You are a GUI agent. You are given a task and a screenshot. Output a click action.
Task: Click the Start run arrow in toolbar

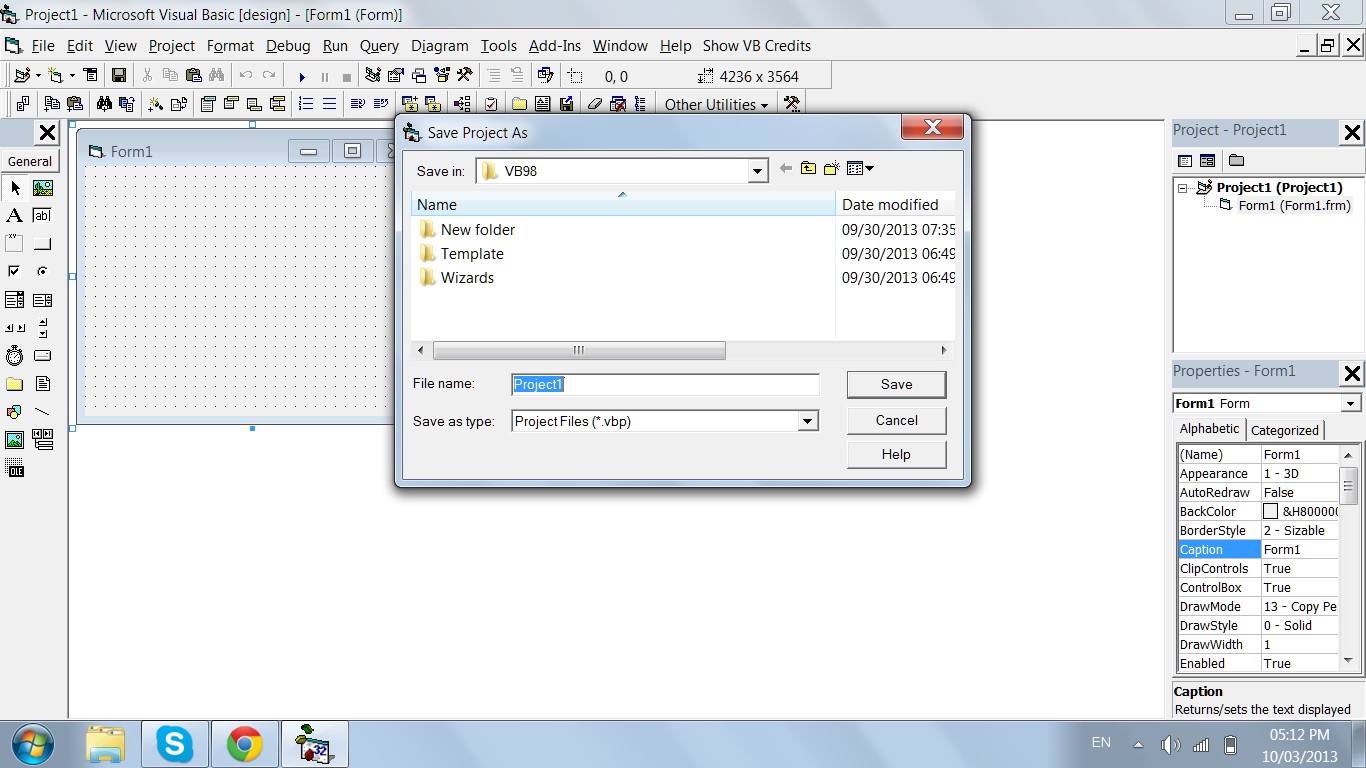302,76
